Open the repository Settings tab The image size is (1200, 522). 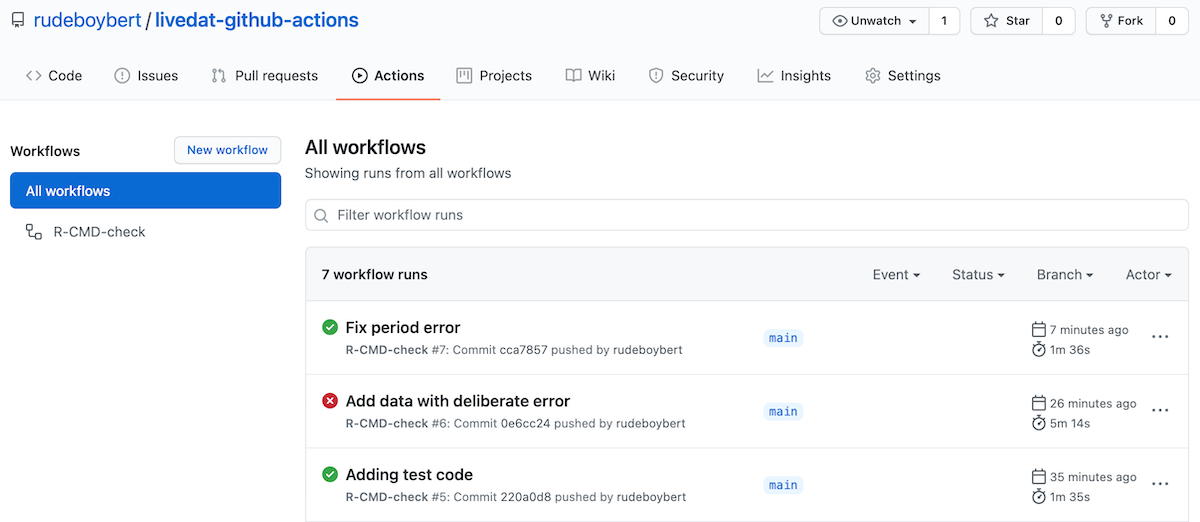[903, 76]
